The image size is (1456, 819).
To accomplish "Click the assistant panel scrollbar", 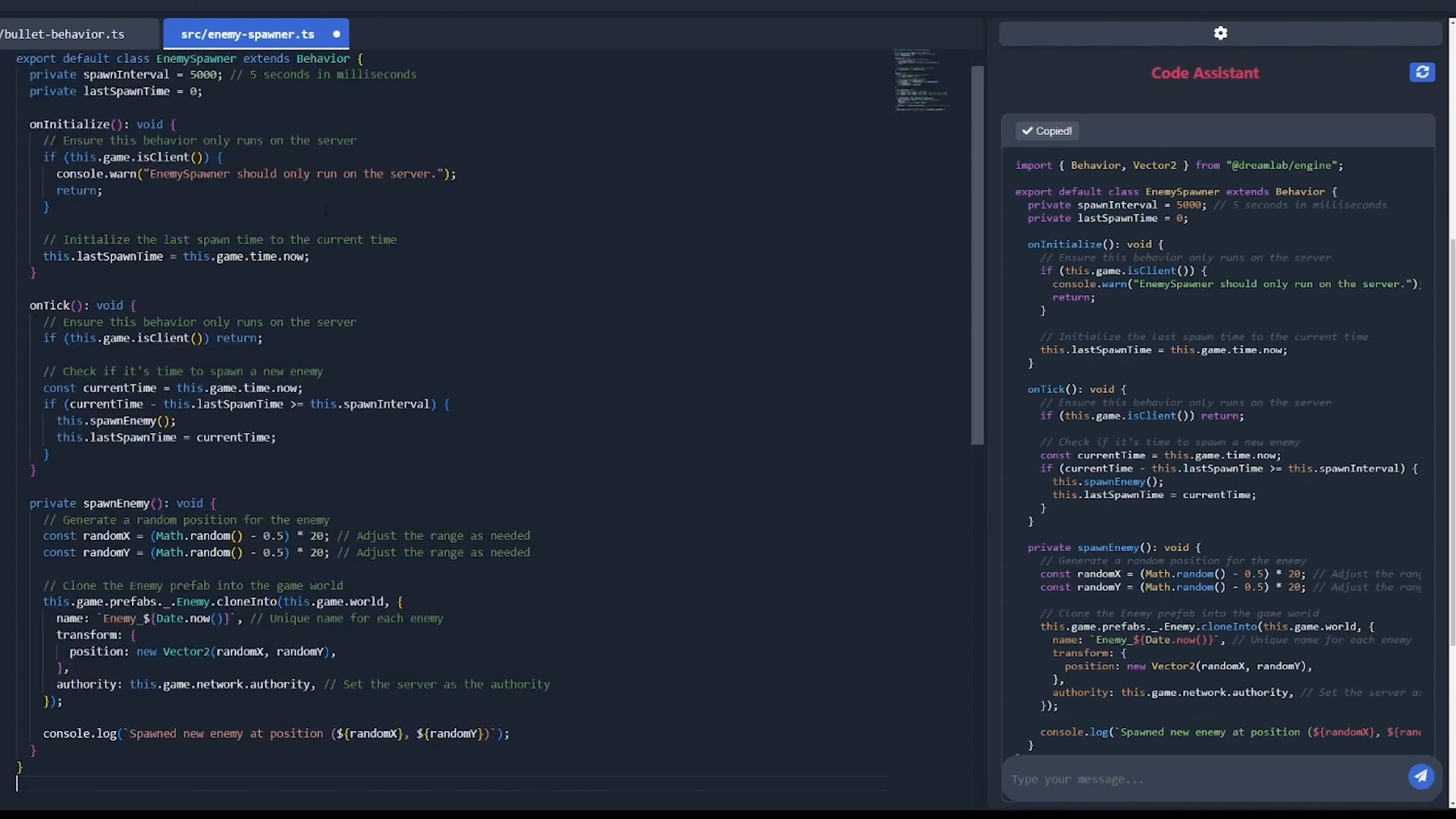I will tap(1452, 443).
